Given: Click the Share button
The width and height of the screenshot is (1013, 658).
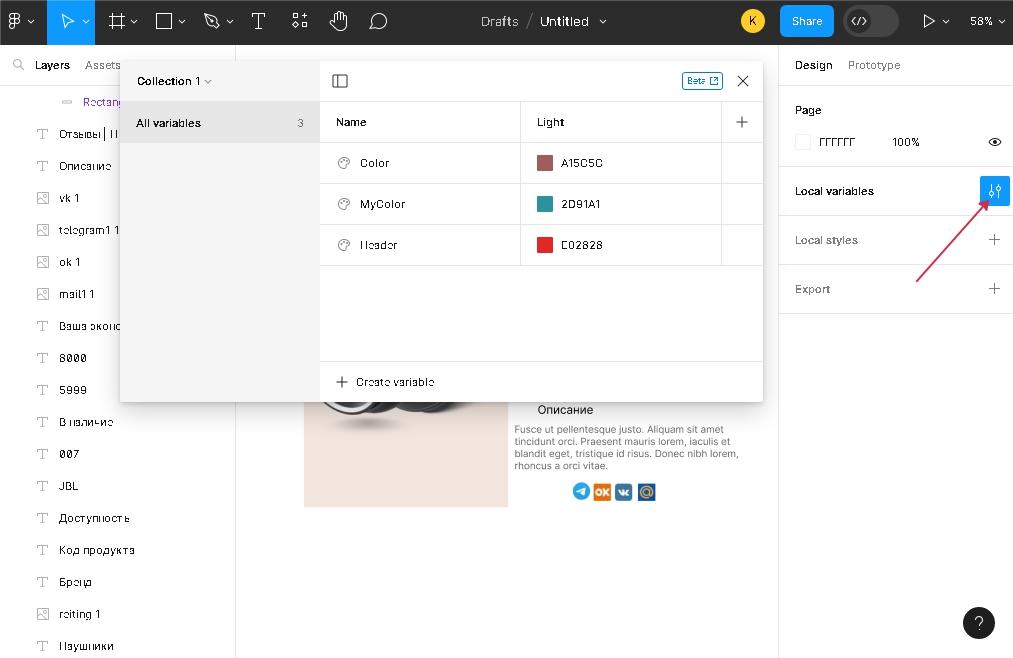Looking at the screenshot, I should 806,21.
